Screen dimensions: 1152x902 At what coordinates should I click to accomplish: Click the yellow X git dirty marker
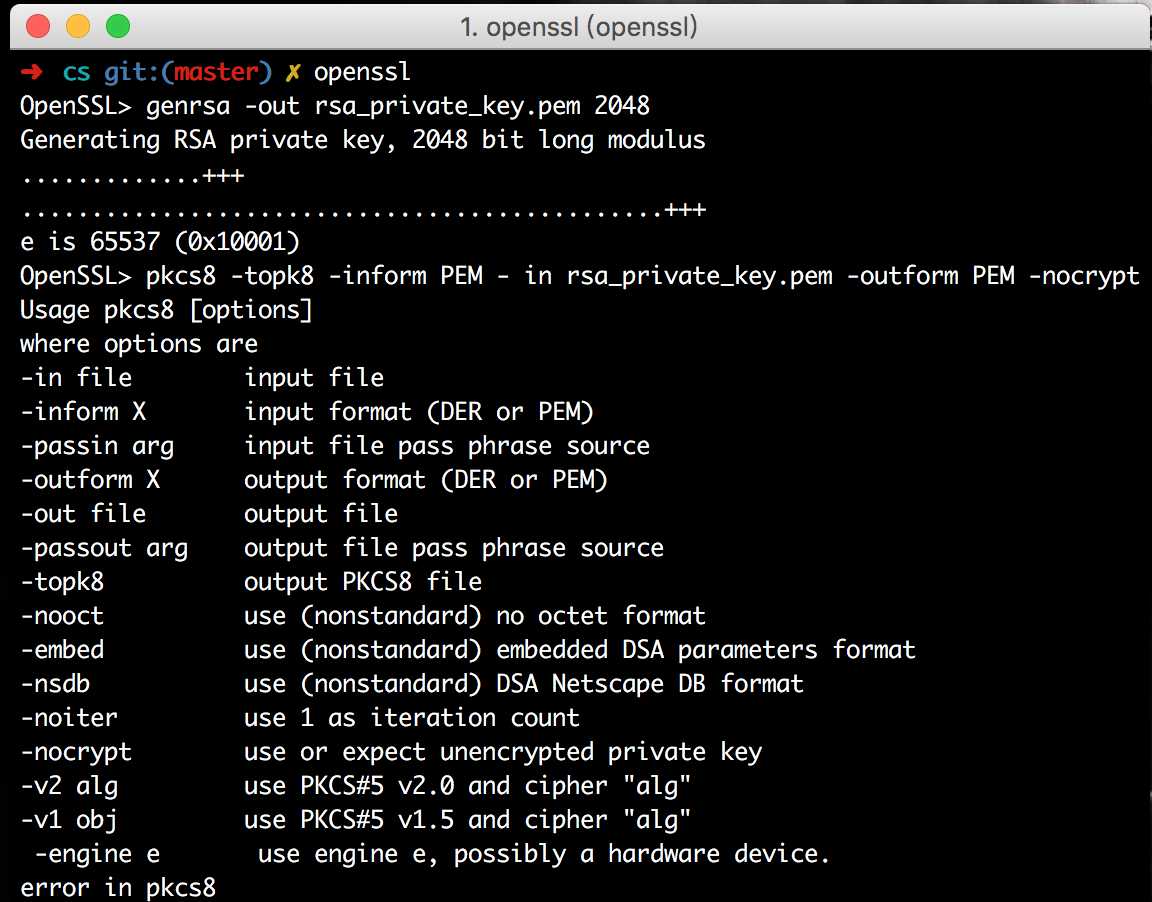tap(292, 73)
